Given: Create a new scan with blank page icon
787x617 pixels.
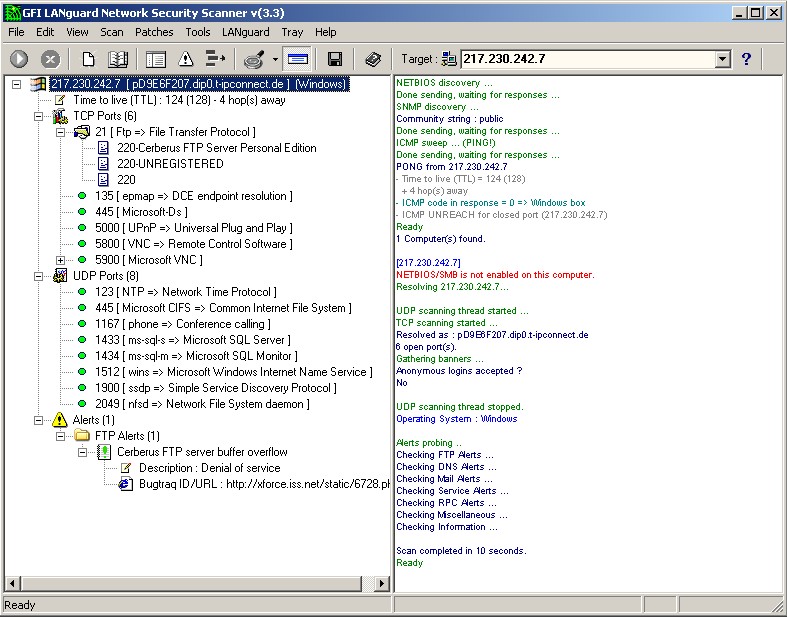Looking at the screenshot, I should pos(88,59).
